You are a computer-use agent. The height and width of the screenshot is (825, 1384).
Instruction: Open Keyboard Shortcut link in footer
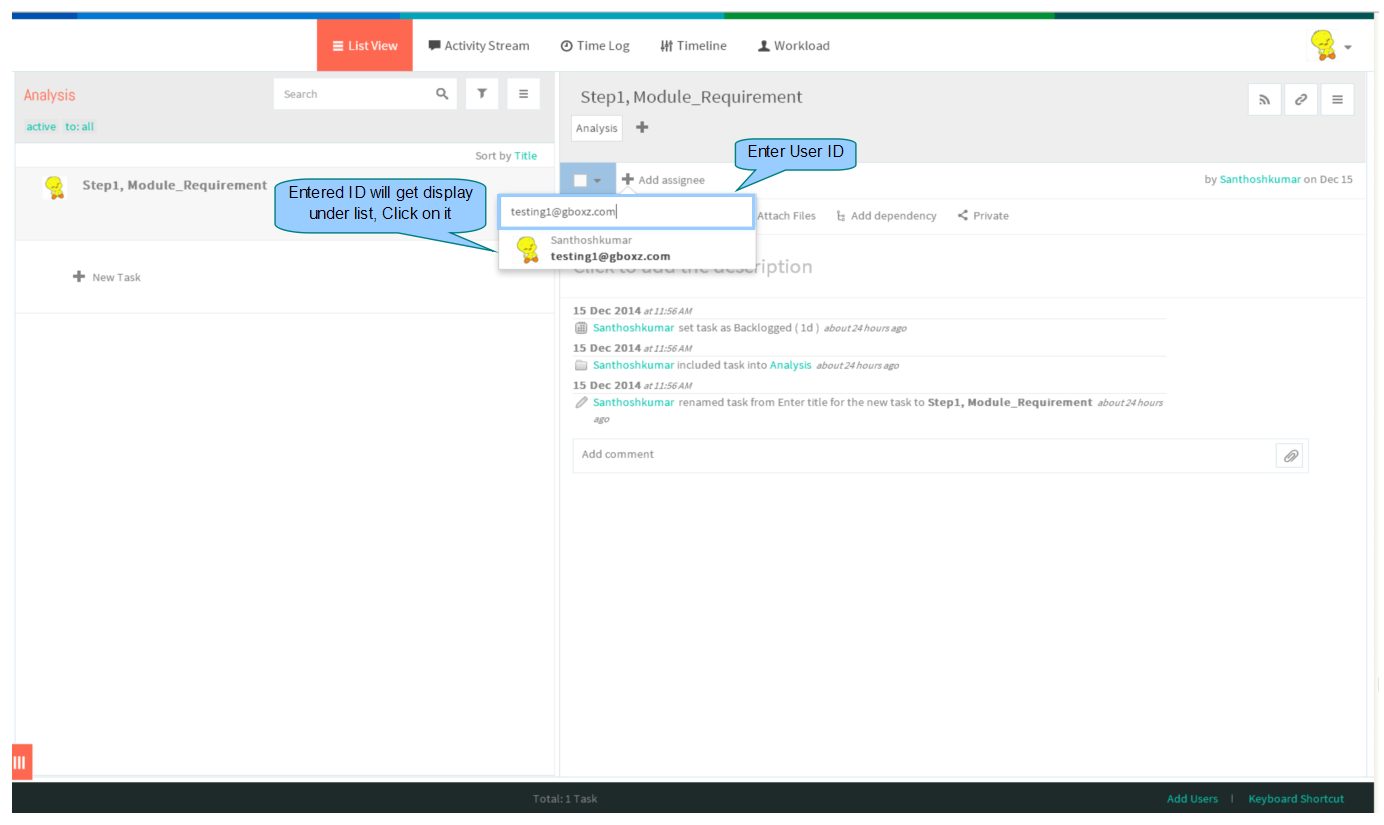point(1296,799)
